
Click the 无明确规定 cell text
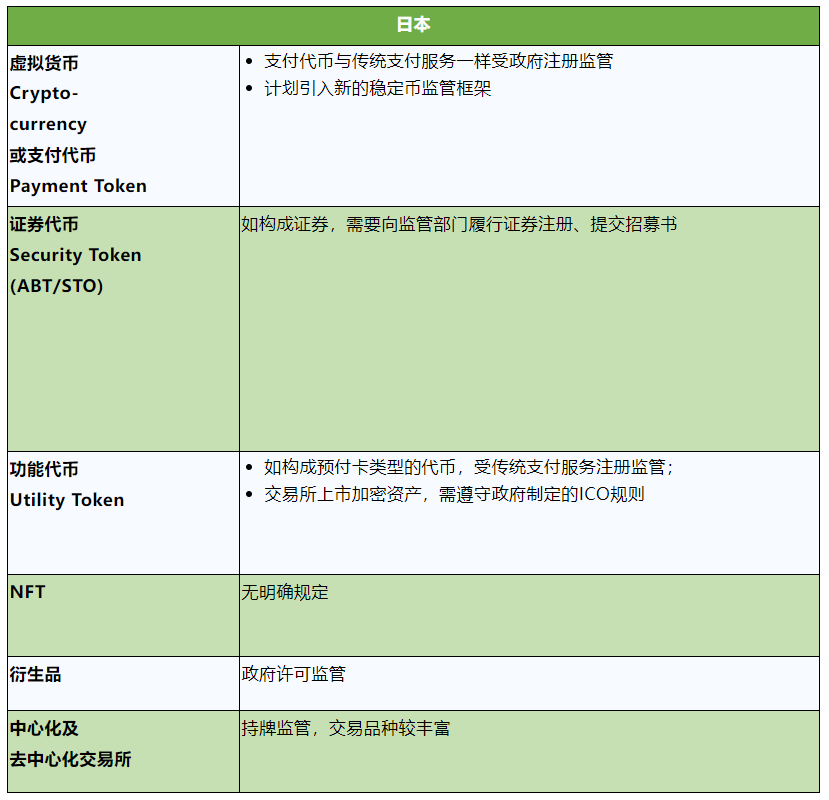point(284,592)
